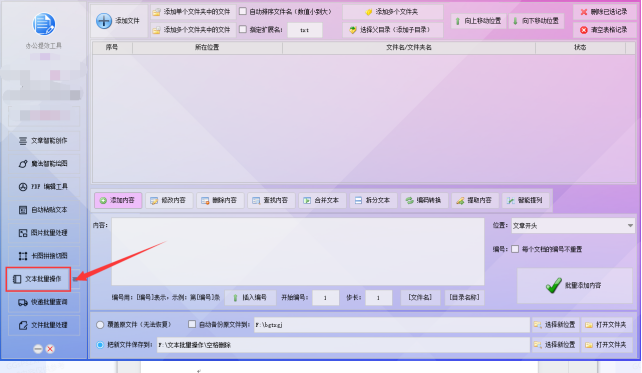Switch to 查找内容 tab

(x=271, y=200)
